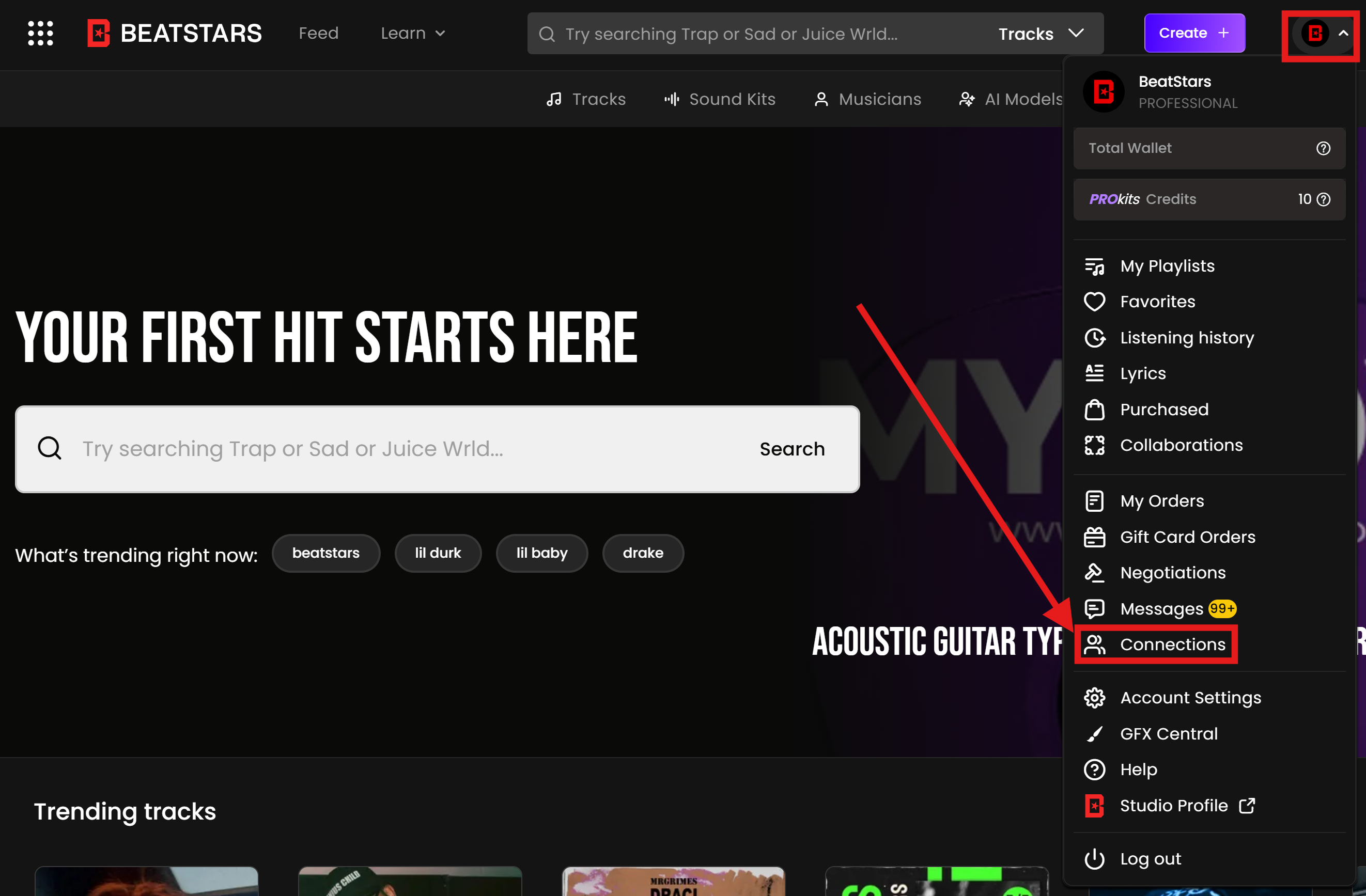Click the profile avatar icon in header

click(x=1315, y=33)
